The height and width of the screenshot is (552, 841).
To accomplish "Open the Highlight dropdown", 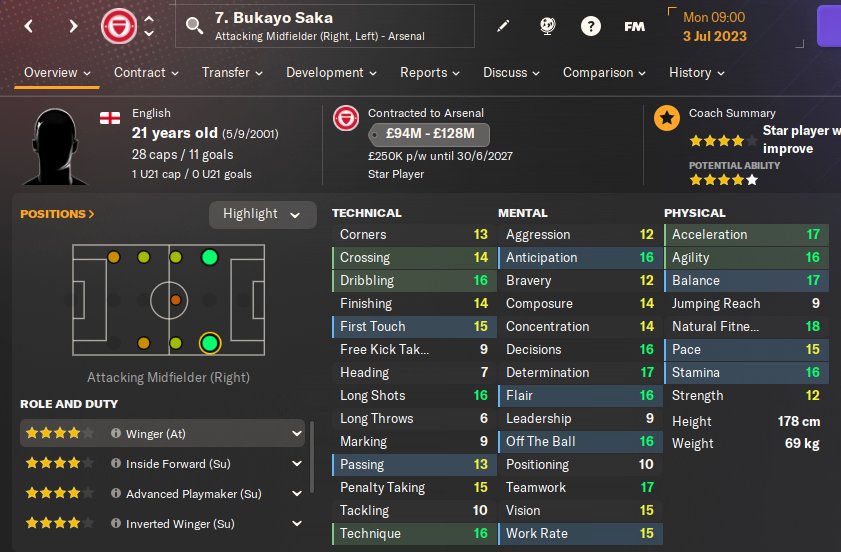I will point(262,215).
